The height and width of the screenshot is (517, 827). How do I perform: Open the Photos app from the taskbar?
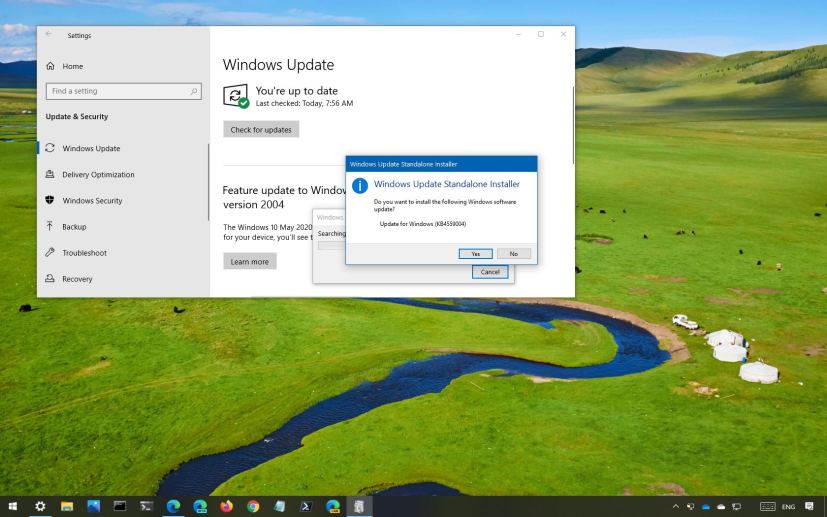click(93, 506)
